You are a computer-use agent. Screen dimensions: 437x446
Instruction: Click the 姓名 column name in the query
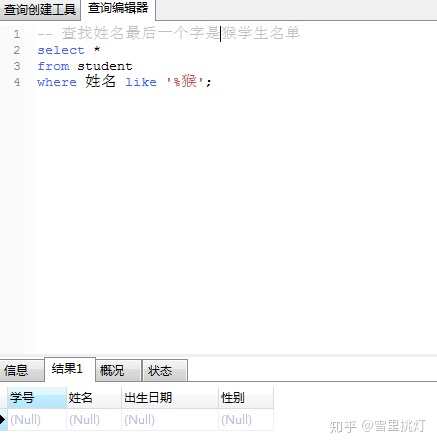tap(101, 81)
